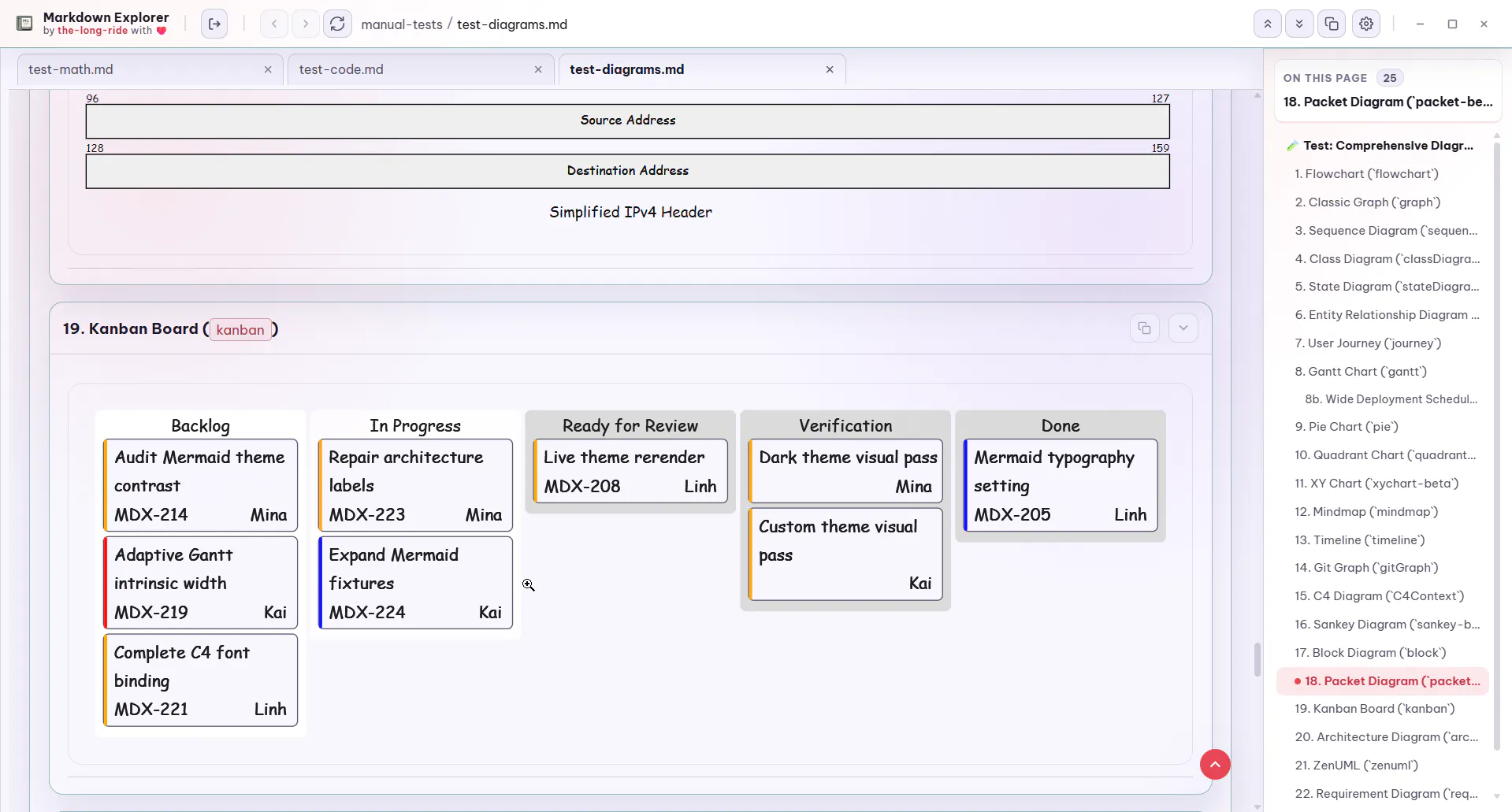Switch to the test-code.md tab
Image resolution: width=1512 pixels, height=812 pixels.
pyautogui.click(x=420, y=69)
